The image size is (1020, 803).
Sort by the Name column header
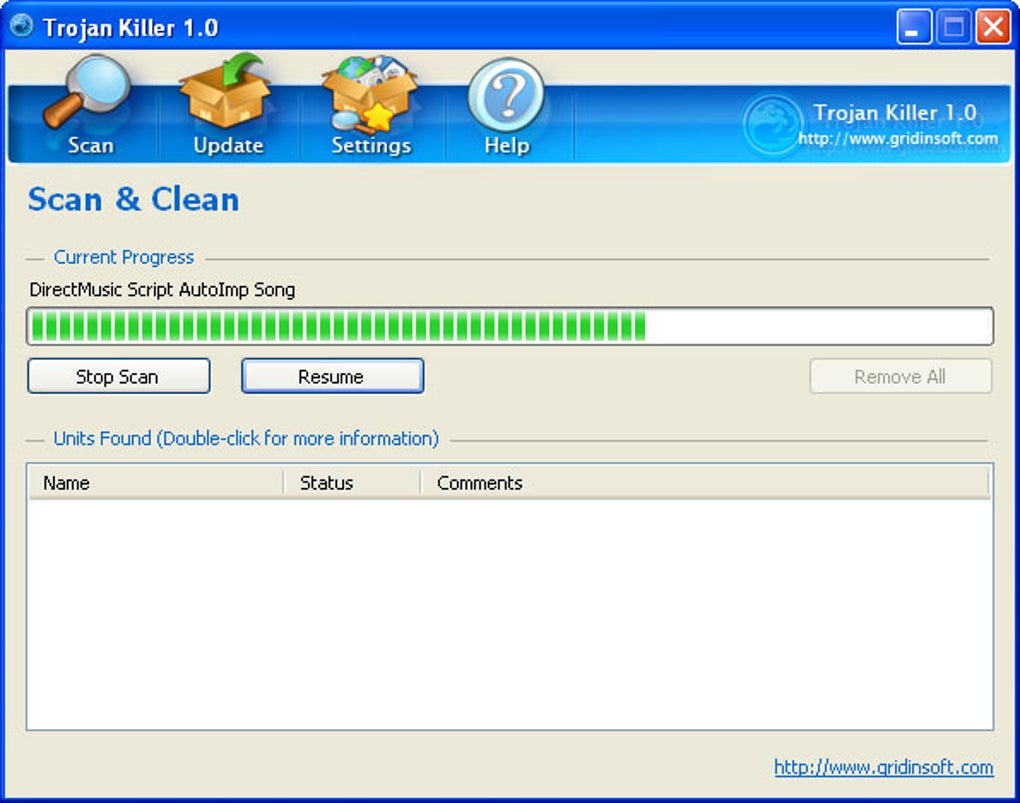(156, 483)
